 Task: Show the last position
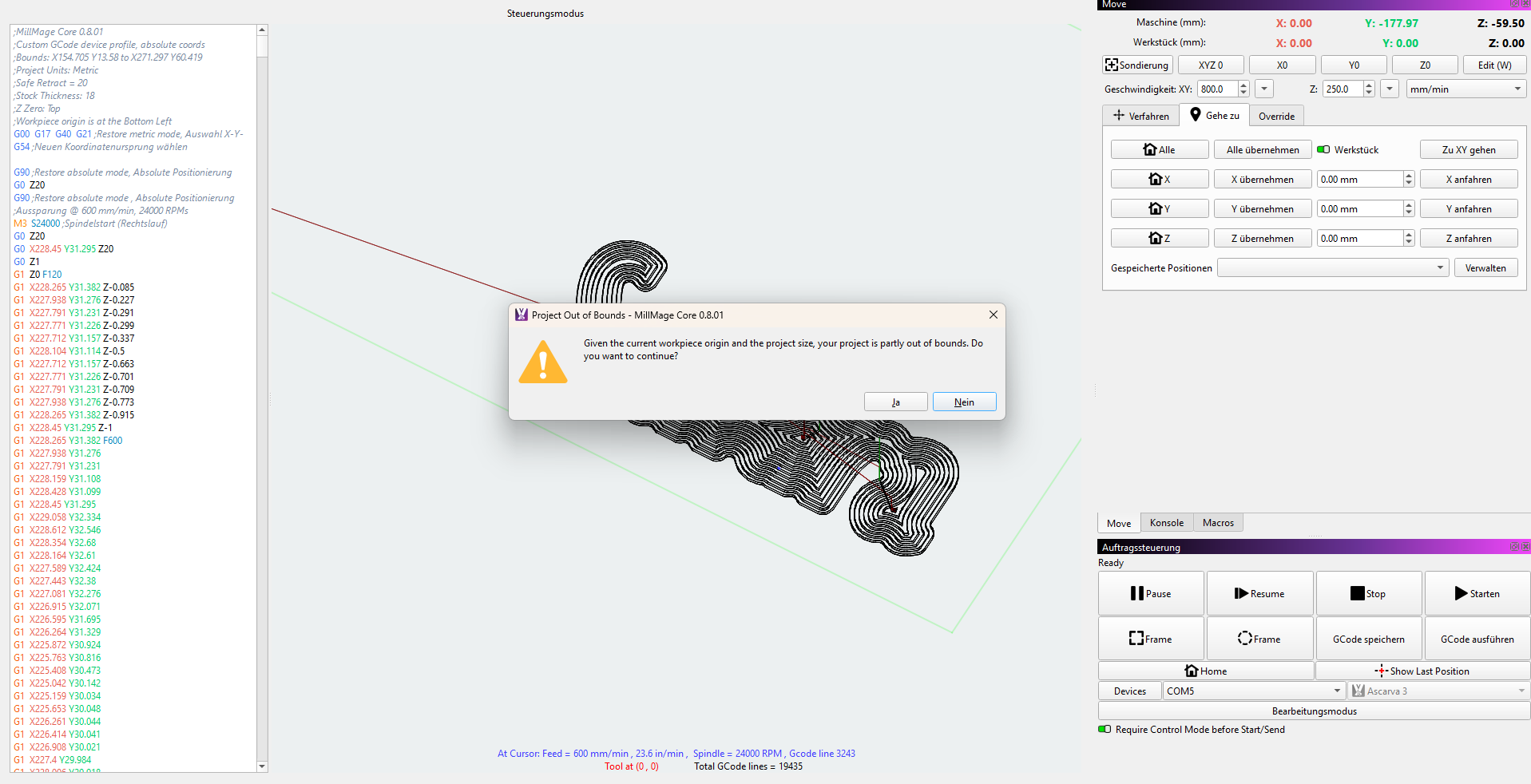(x=1422, y=671)
